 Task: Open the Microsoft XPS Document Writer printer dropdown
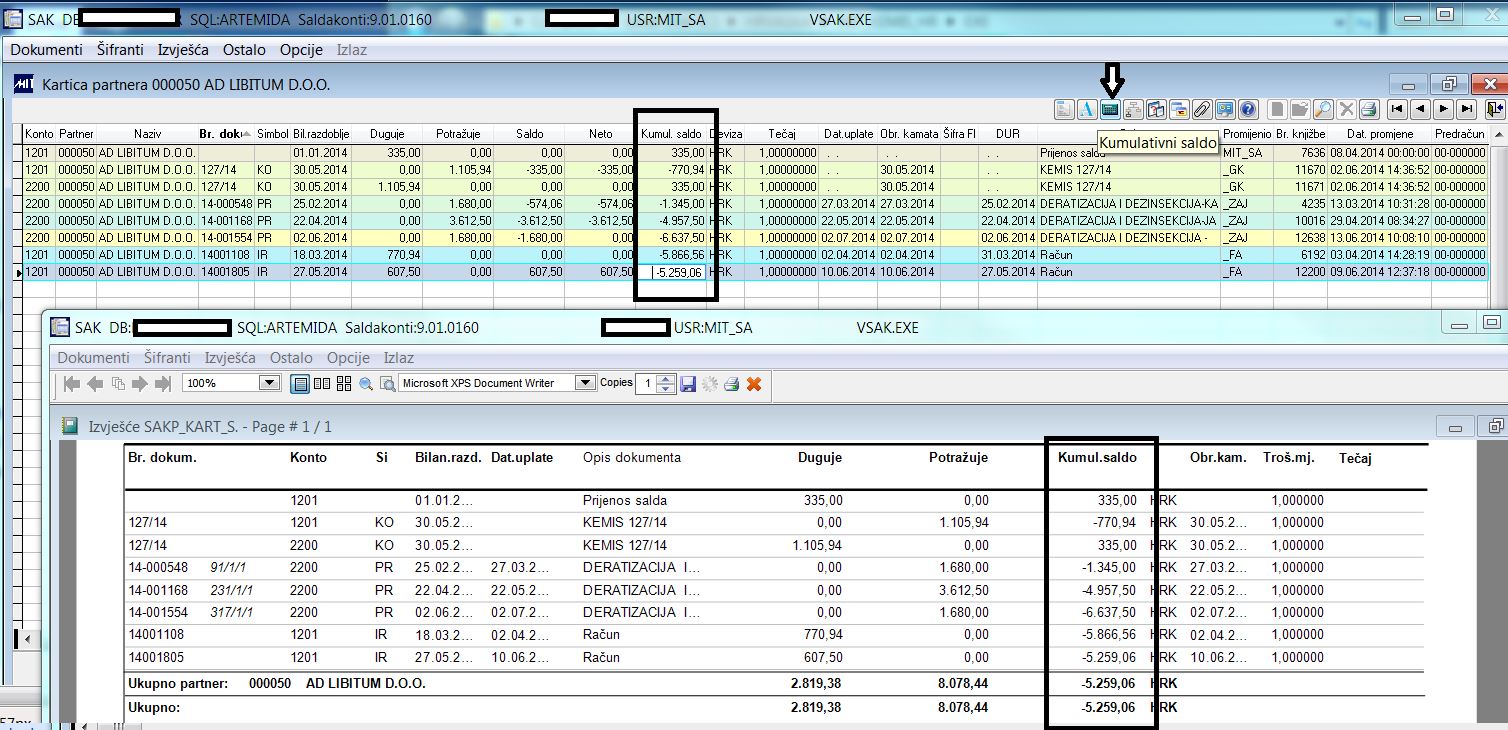click(x=585, y=383)
